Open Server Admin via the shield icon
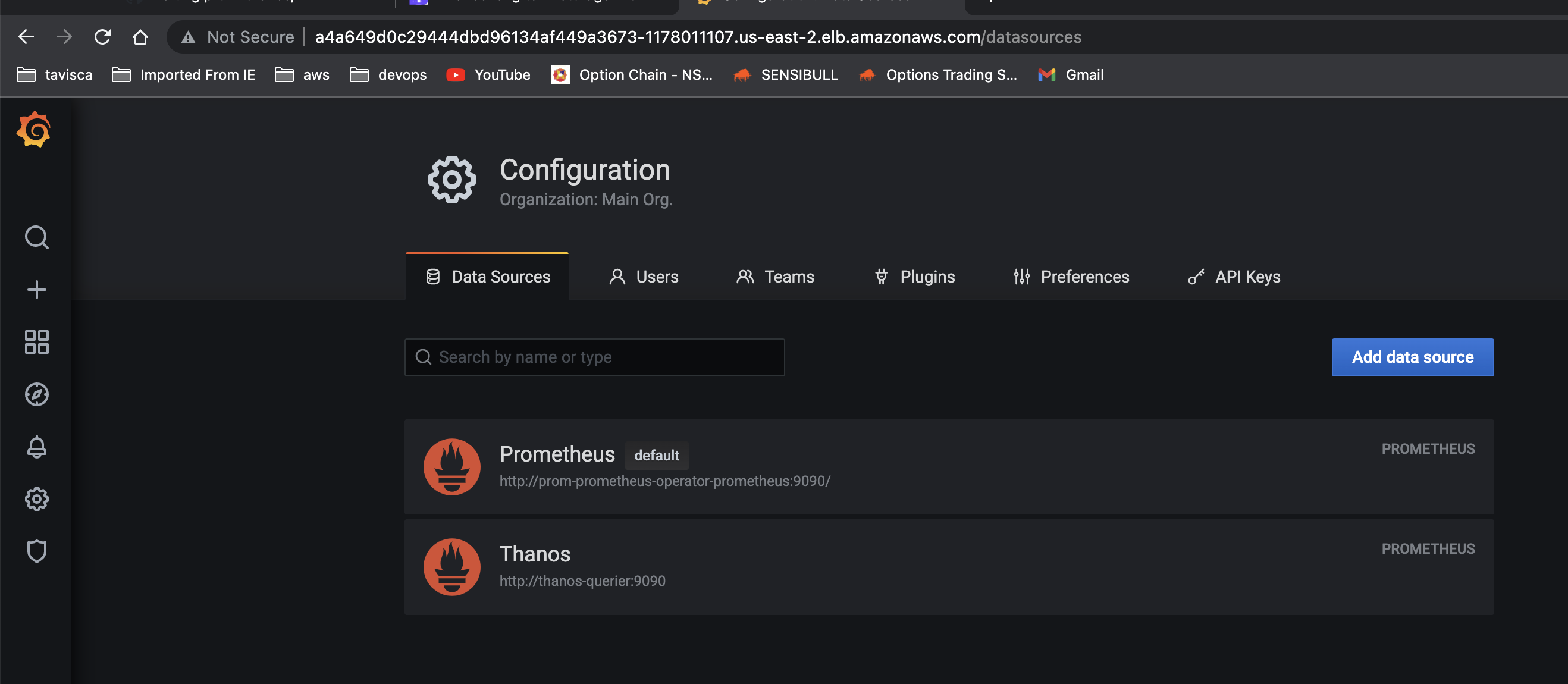 (36, 551)
